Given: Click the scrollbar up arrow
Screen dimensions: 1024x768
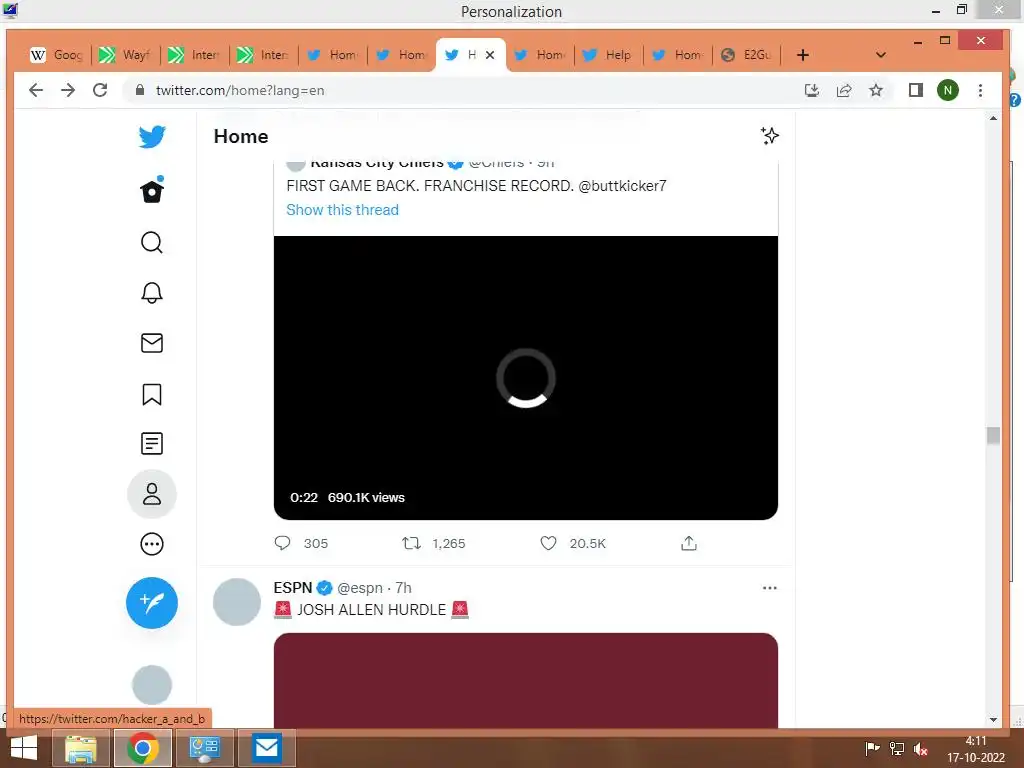Looking at the screenshot, I should point(993,118).
